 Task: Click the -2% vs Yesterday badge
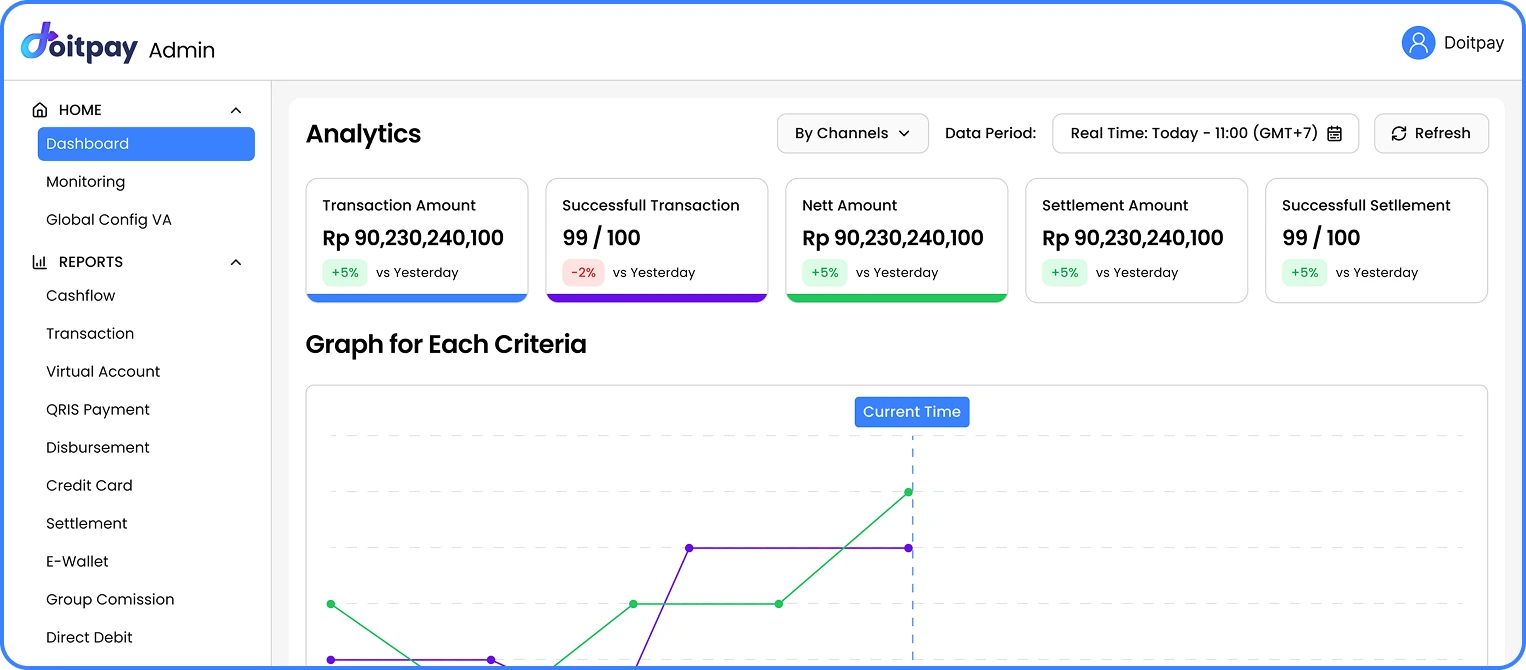point(583,273)
